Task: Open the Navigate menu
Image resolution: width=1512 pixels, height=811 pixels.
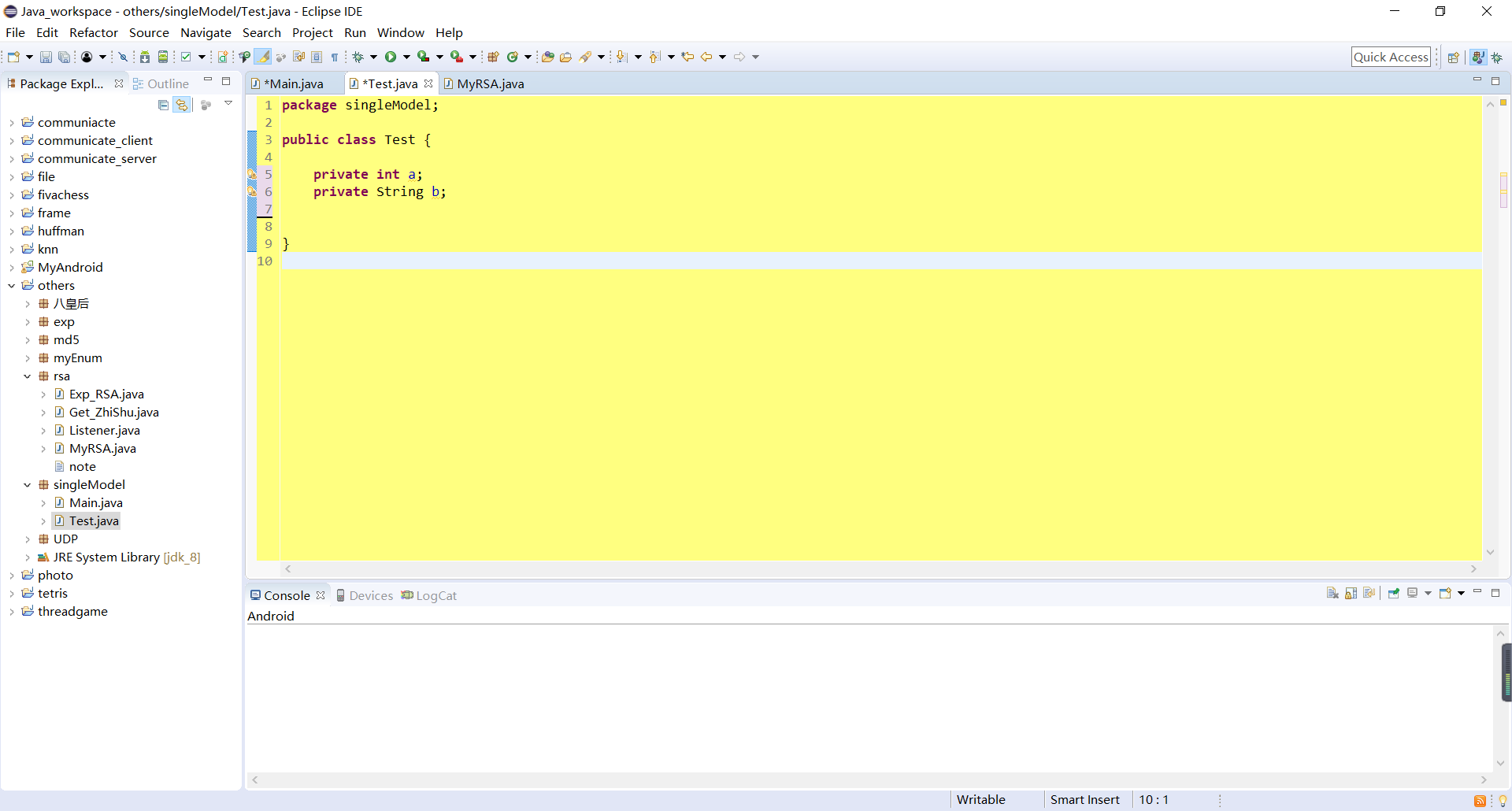Action: (206, 32)
